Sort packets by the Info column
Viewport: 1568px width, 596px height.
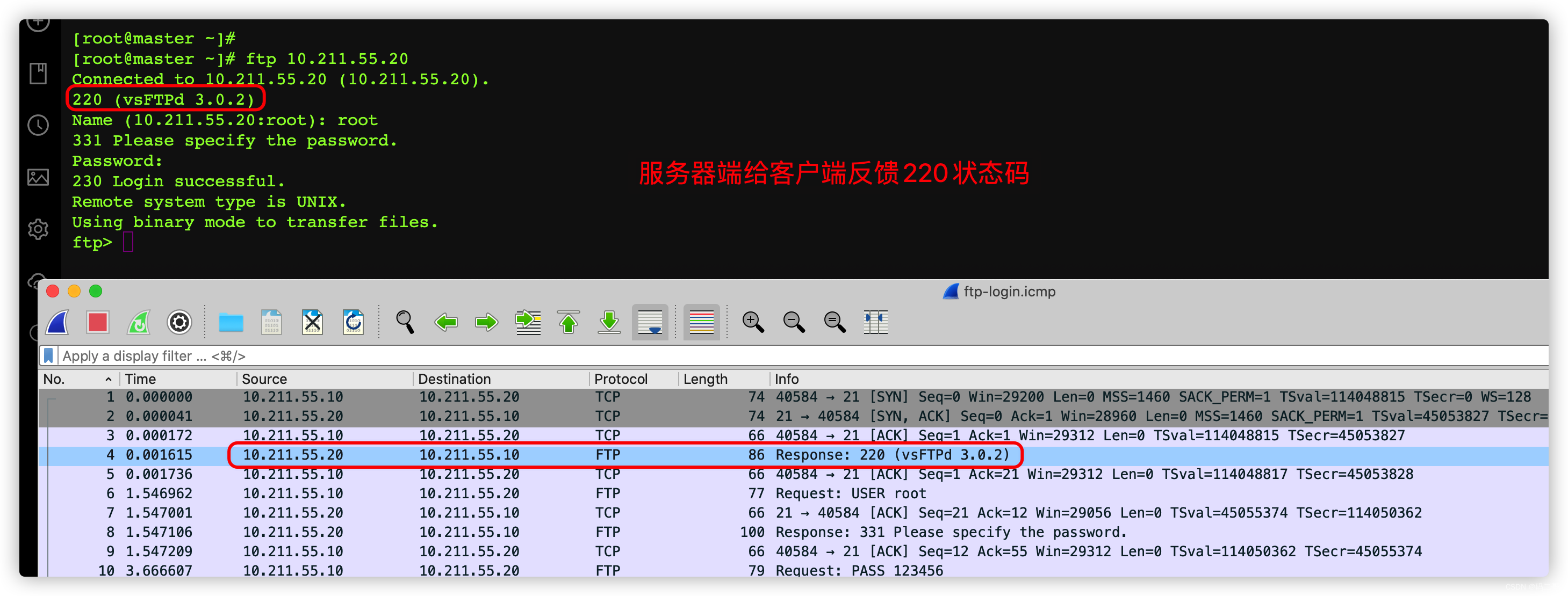pyautogui.click(x=1159, y=380)
